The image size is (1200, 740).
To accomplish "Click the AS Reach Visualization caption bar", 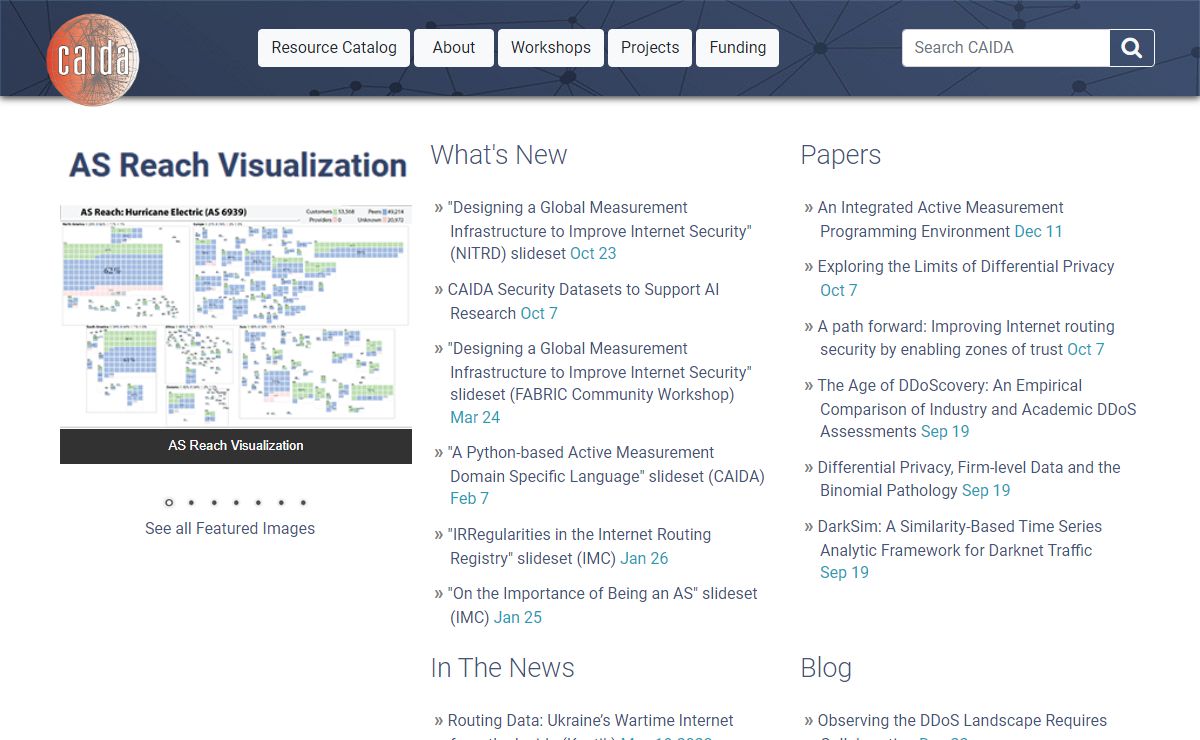I will pos(236,446).
